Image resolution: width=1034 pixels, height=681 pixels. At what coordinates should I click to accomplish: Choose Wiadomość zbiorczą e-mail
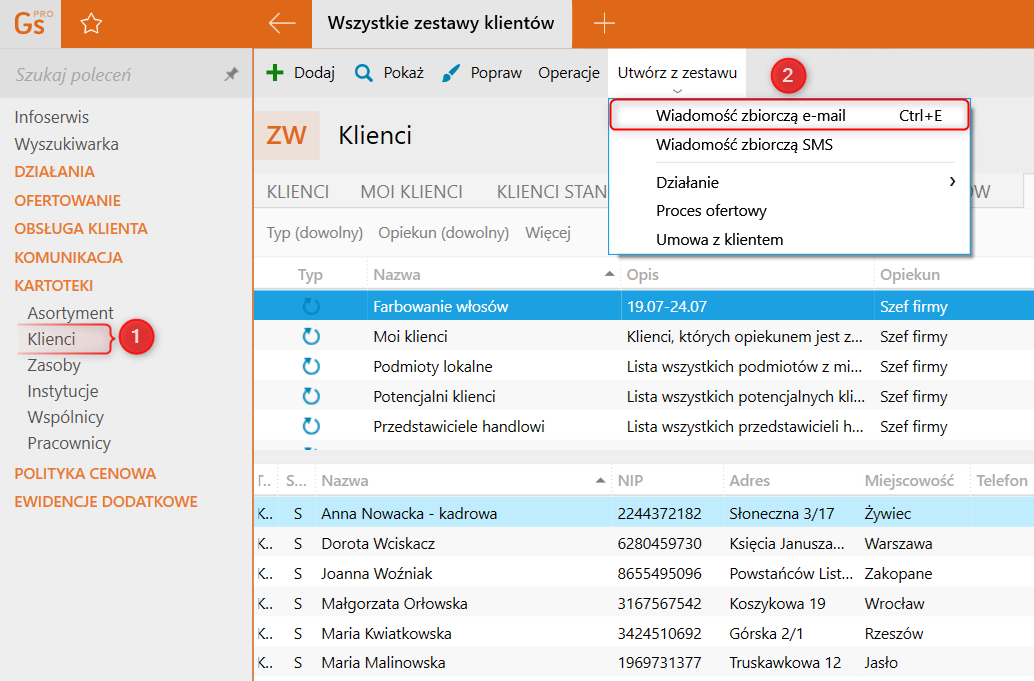tap(789, 115)
